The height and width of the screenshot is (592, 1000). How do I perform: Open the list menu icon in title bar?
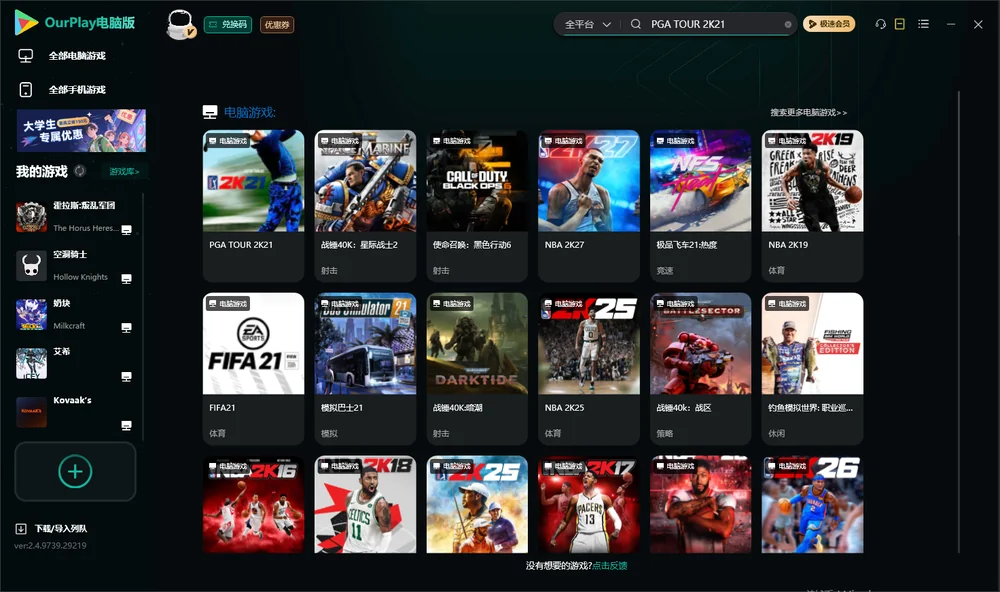pos(923,24)
